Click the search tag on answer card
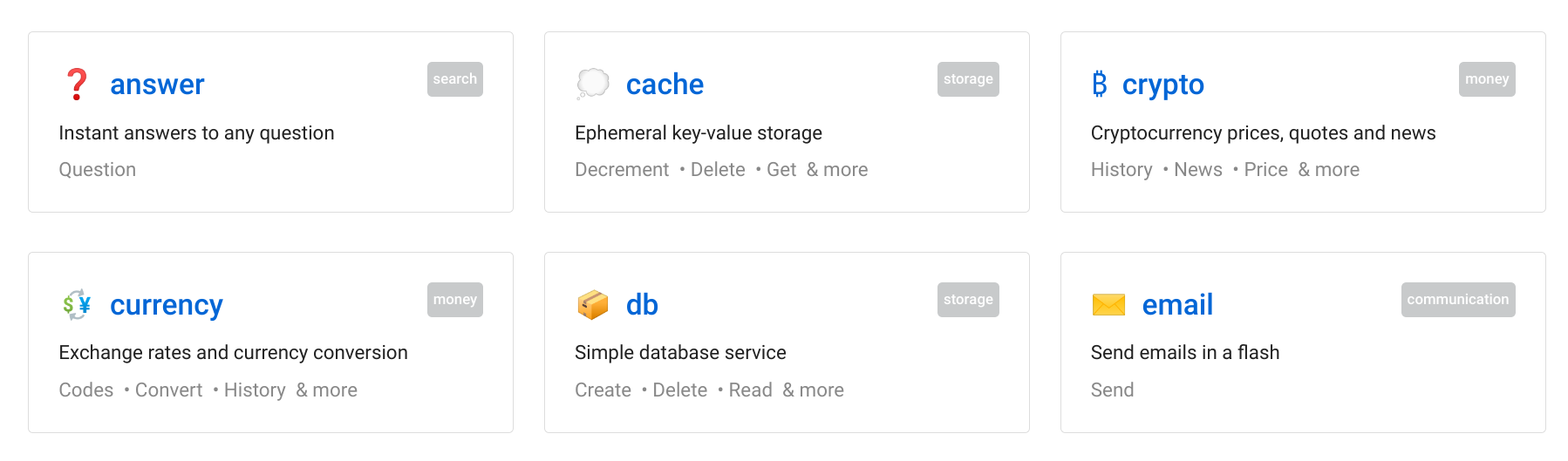This screenshot has height=461, width=1568. 455,79
